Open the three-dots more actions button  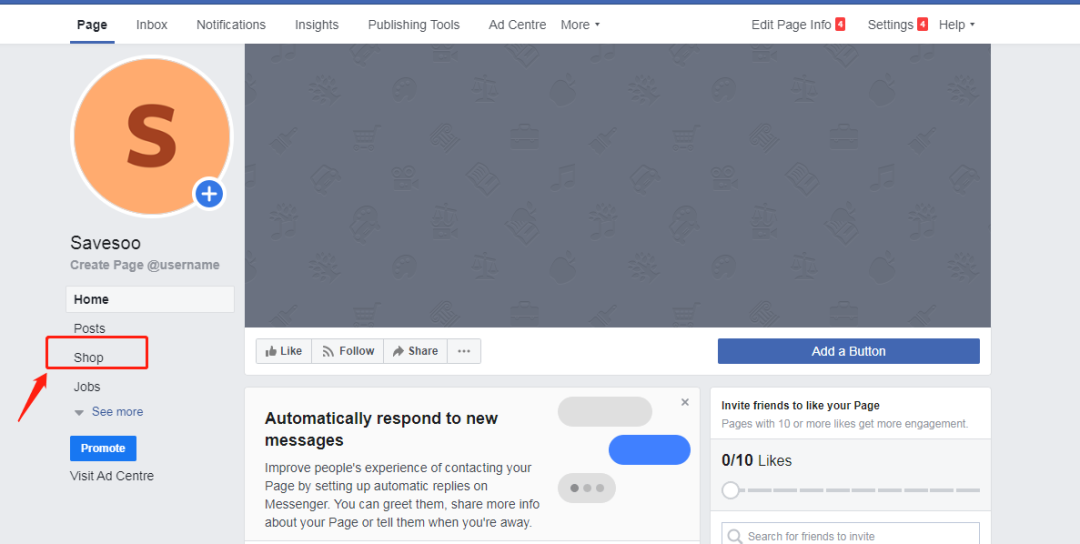coord(464,351)
